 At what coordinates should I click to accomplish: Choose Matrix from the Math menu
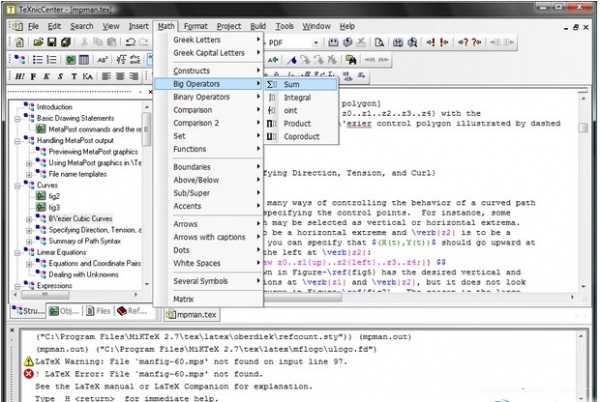[x=184, y=298]
